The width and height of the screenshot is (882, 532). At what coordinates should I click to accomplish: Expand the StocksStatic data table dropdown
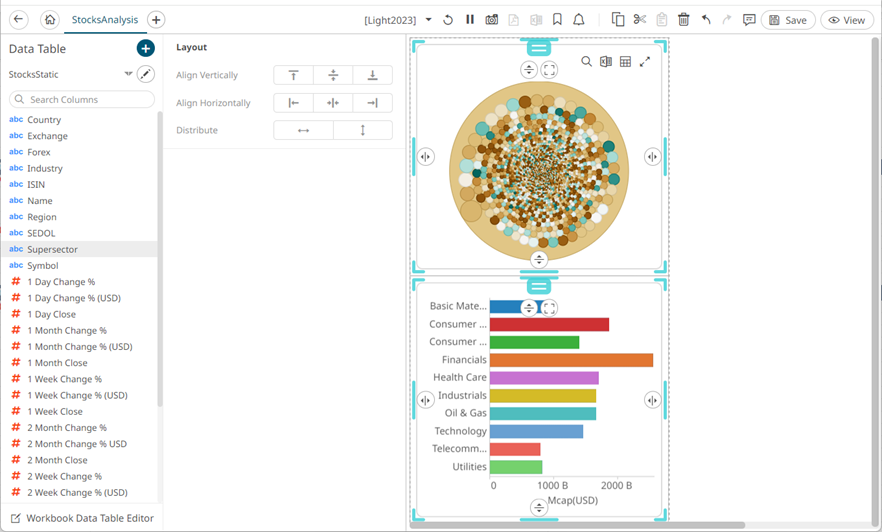(x=128, y=74)
